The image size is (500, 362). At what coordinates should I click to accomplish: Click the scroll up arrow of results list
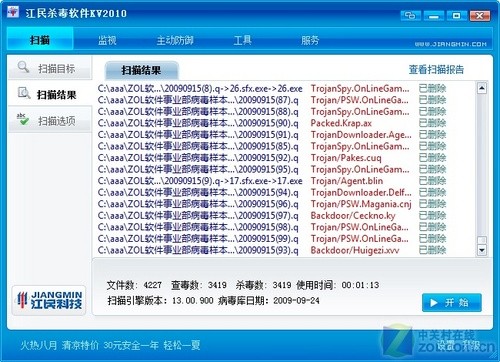coord(482,88)
